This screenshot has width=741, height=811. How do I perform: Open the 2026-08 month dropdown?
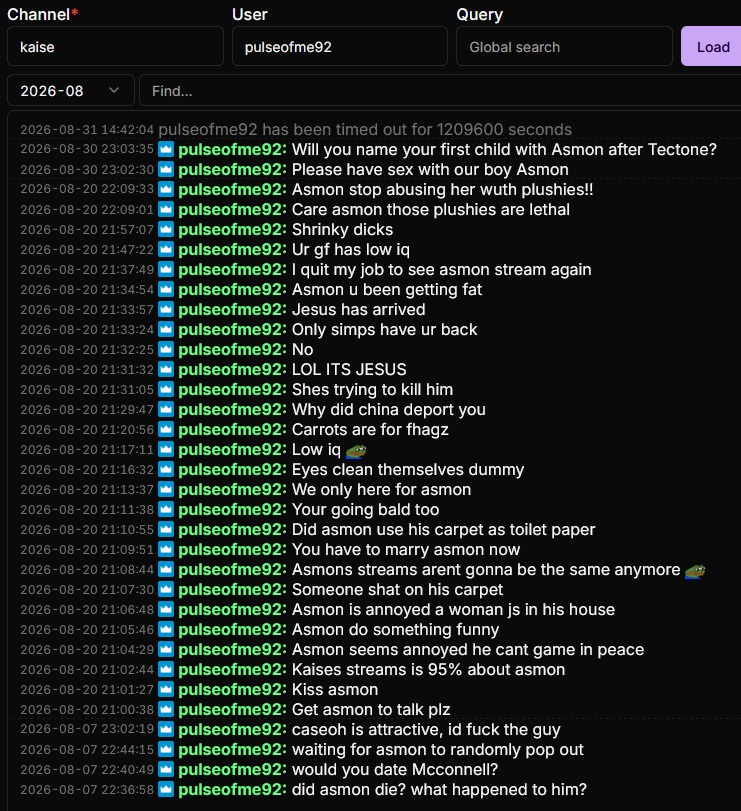[x=71, y=91]
